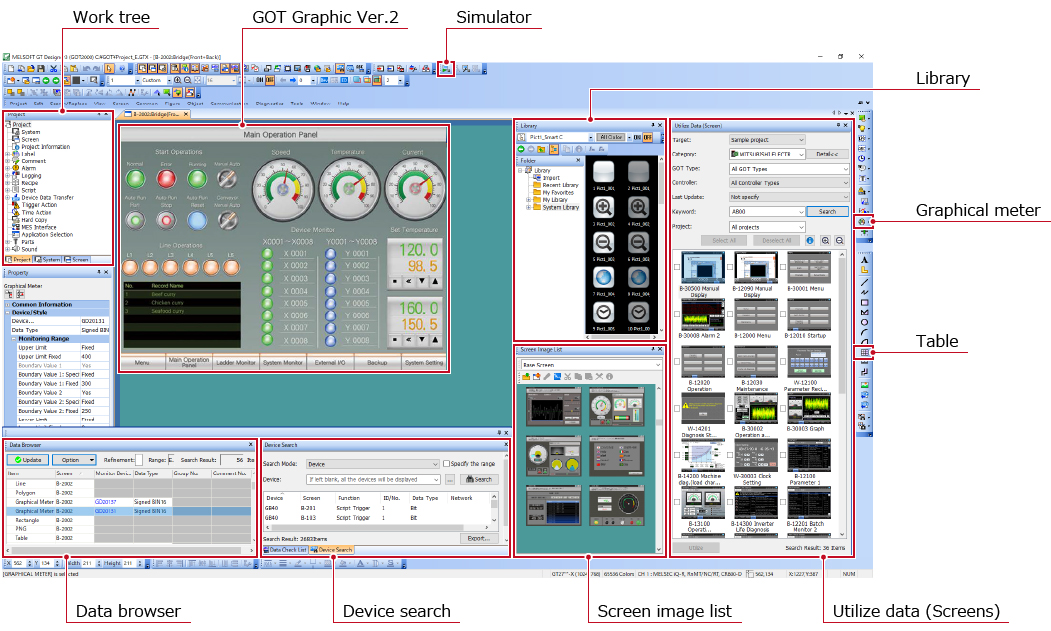The image size is (1051, 631).
Task: Click the blue info icon in Utilize Data panel
Action: pyautogui.click(x=810, y=240)
